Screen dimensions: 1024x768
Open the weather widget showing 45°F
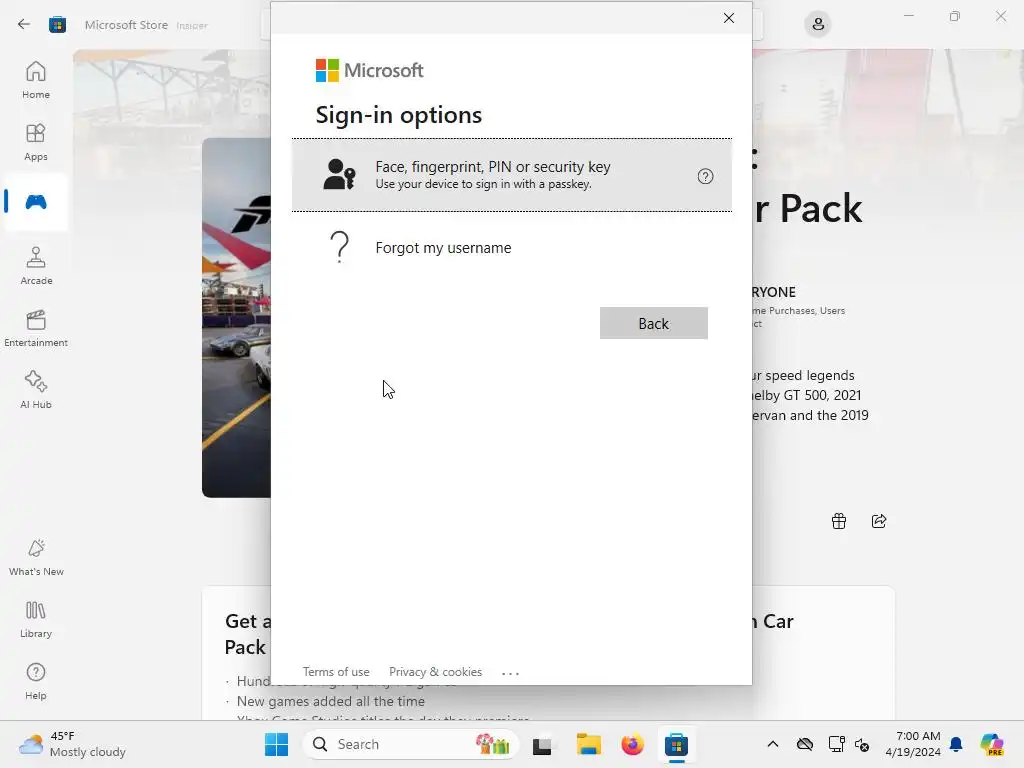pyautogui.click(x=72, y=744)
